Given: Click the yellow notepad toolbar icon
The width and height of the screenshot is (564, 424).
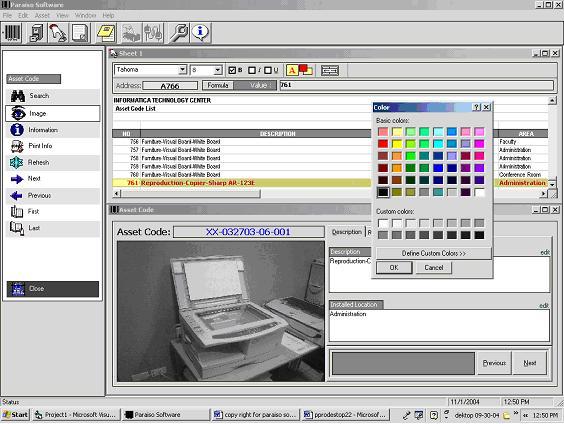Looking at the screenshot, I should (106, 33).
